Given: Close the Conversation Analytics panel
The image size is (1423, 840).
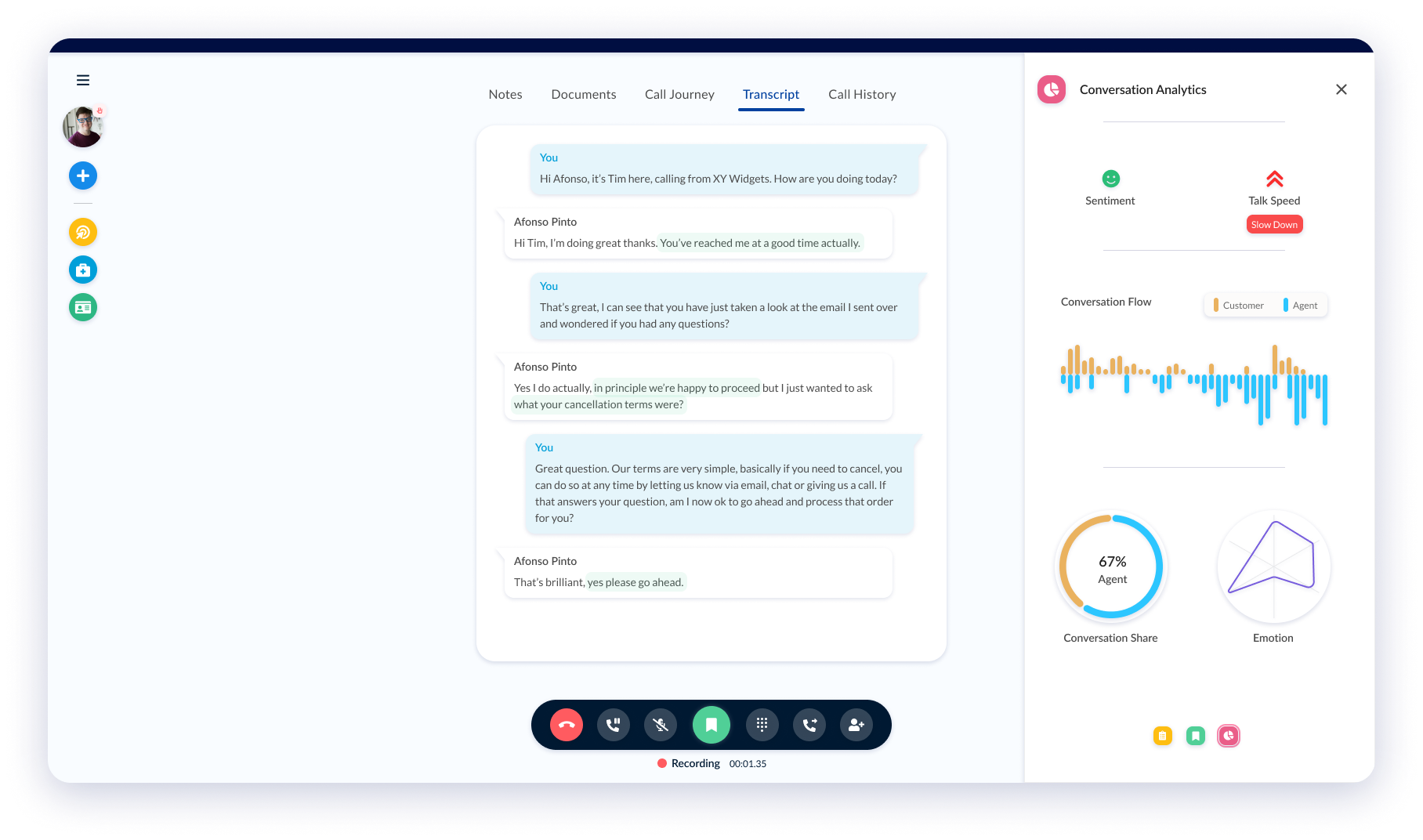Looking at the screenshot, I should 1342,89.
